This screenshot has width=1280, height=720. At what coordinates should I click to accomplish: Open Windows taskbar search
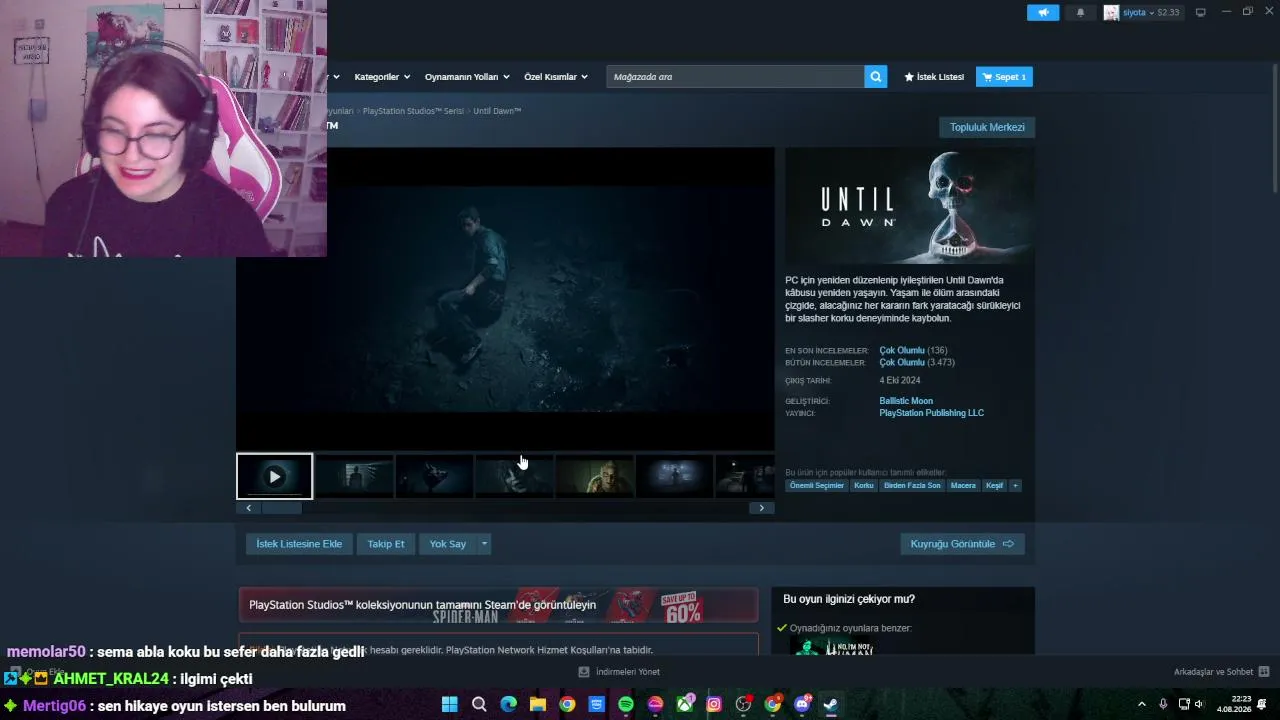click(479, 704)
